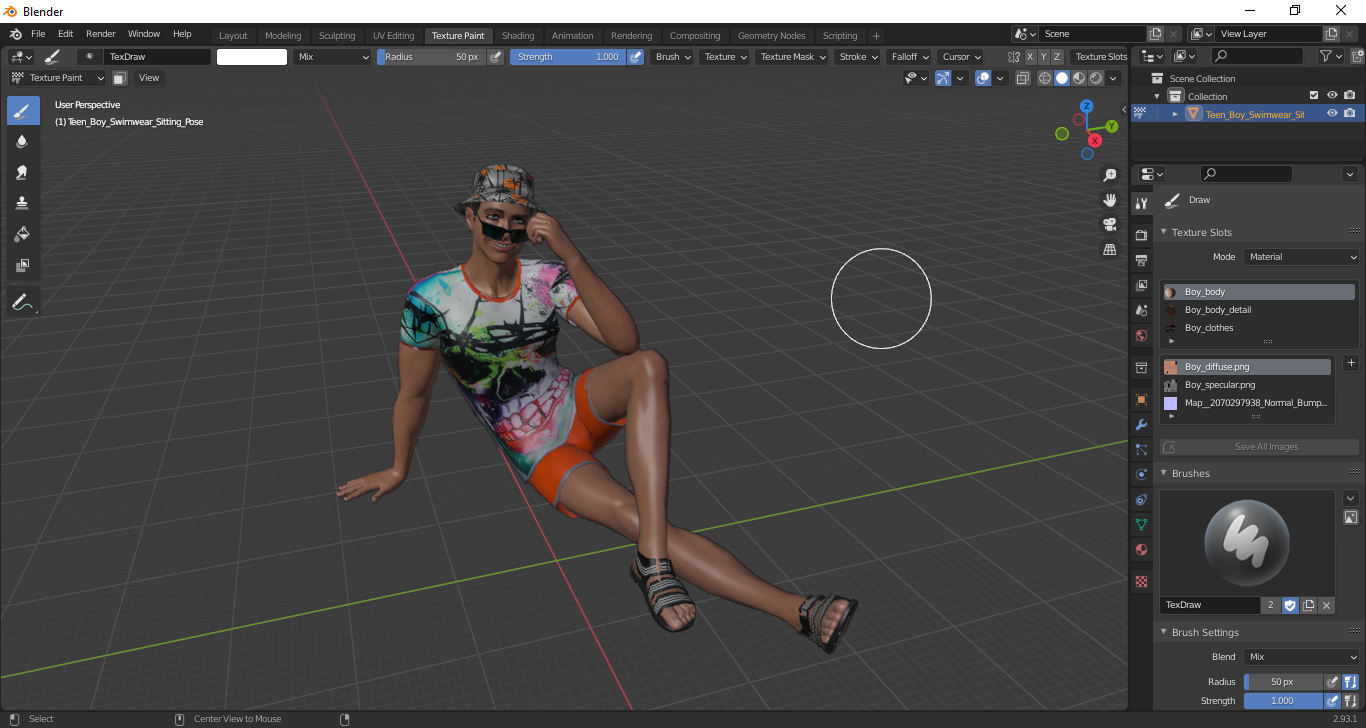This screenshot has height=728, width=1366.
Task: Switch to the UV Editing workspace tab
Action: tap(393, 36)
